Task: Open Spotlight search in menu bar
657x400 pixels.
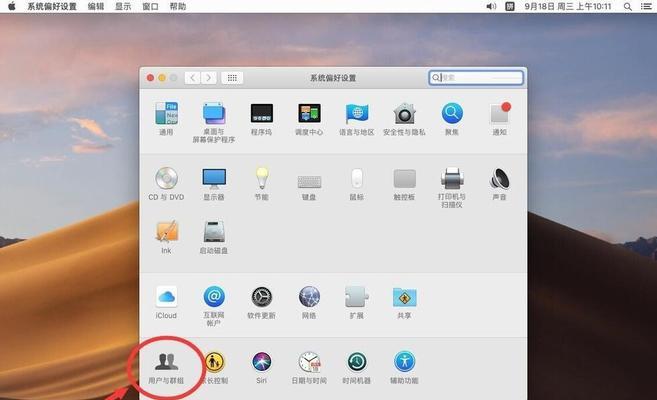Action: coord(628,6)
